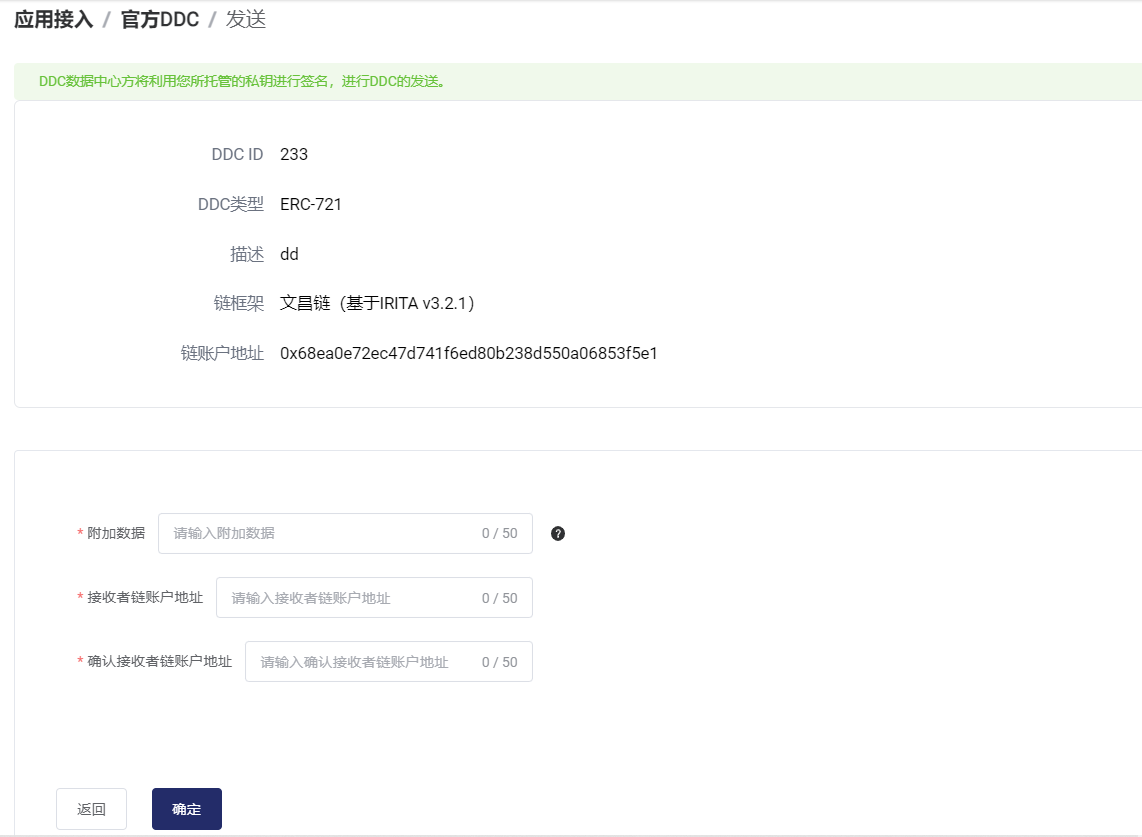Select the description value dd
Image resolution: width=1142 pixels, height=837 pixels.
click(x=289, y=254)
